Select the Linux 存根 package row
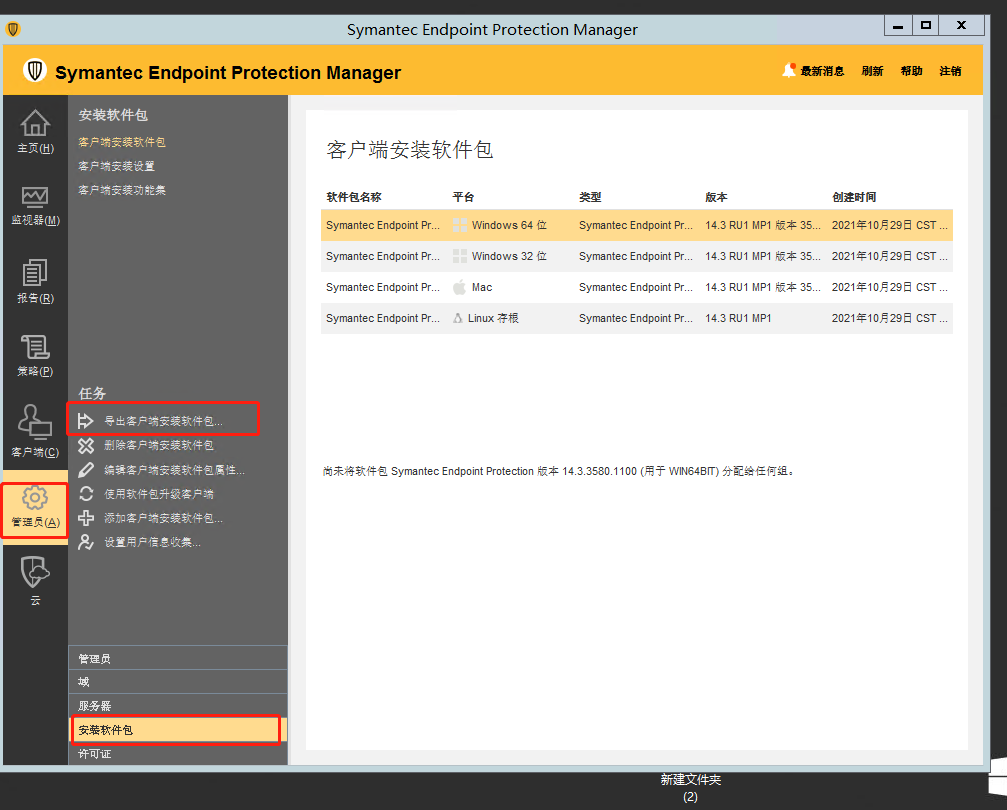 click(636, 318)
